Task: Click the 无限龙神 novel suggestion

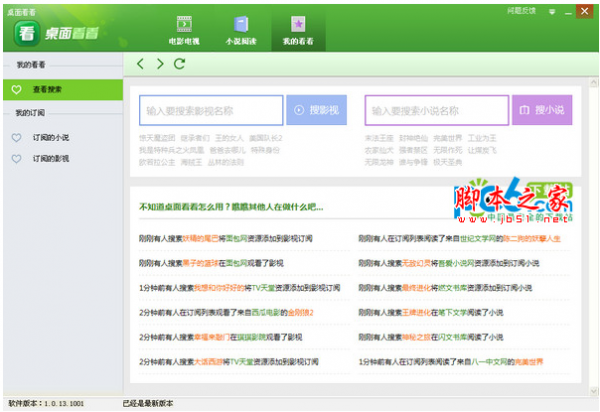Action: coord(379,163)
